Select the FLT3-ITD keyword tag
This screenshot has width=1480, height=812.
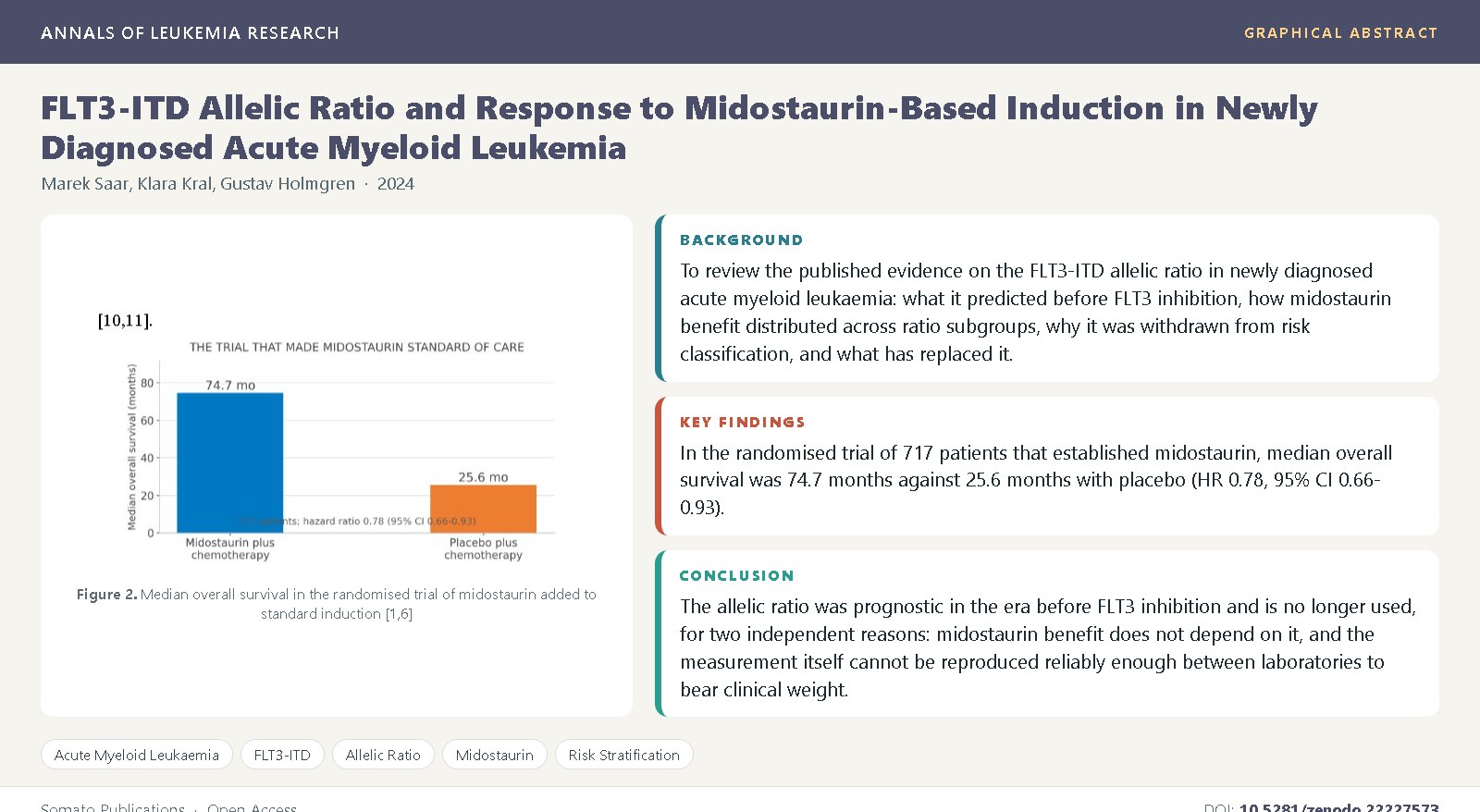(x=282, y=755)
